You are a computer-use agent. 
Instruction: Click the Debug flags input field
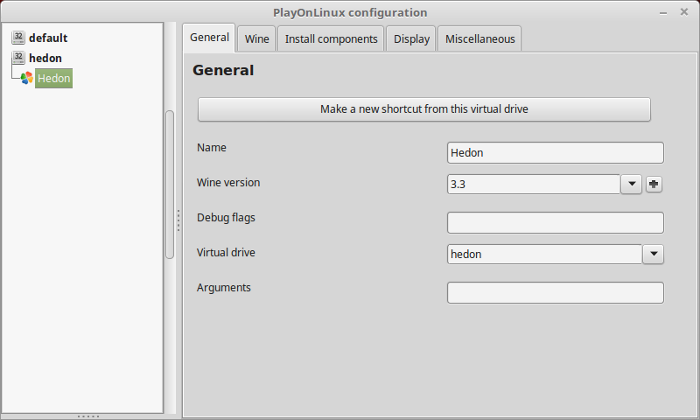click(555, 223)
